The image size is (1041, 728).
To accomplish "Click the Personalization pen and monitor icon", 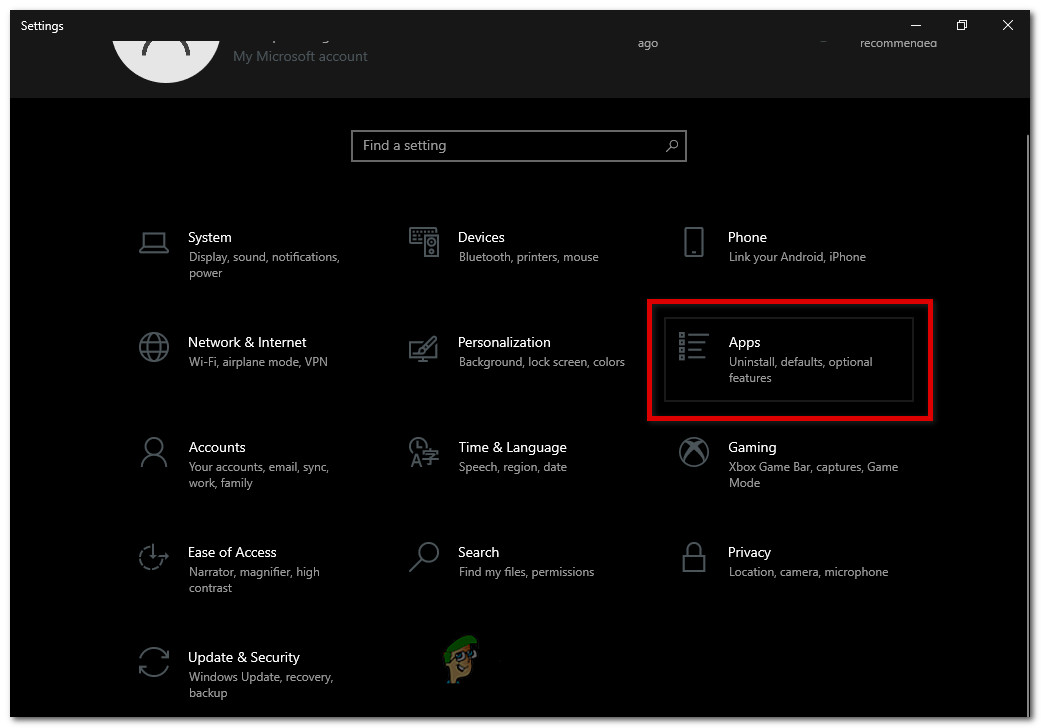I will [x=424, y=348].
